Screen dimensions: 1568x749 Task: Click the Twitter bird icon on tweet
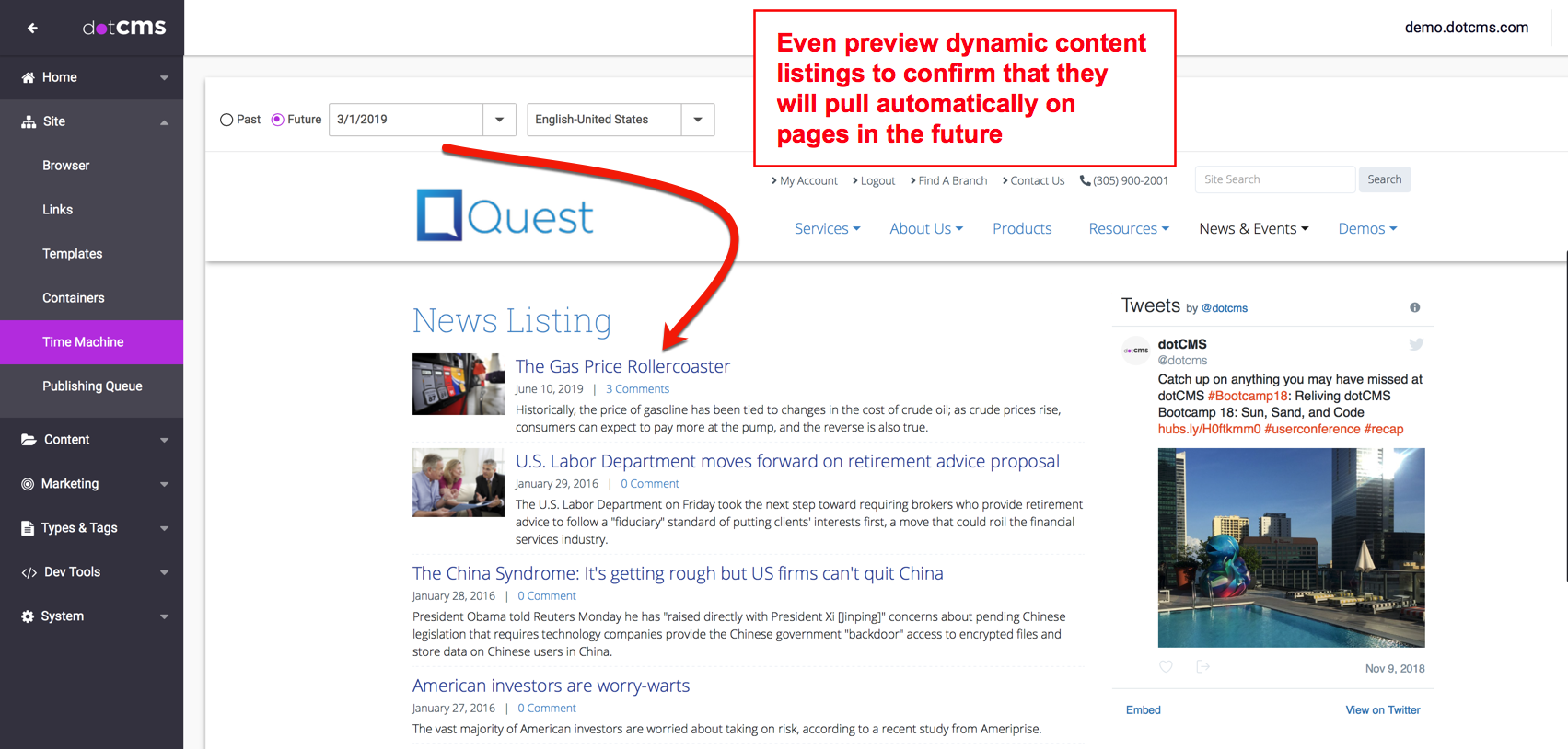[1416, 344]
